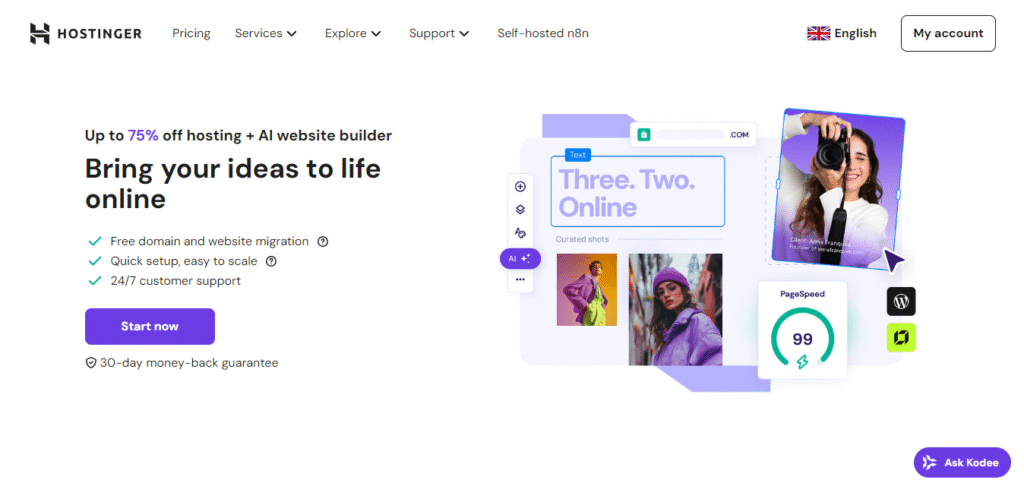Open help tooltip for free domain migration
Image resolution: width=1024 pixels, height=486 pixels.
(x=323, y=242)
